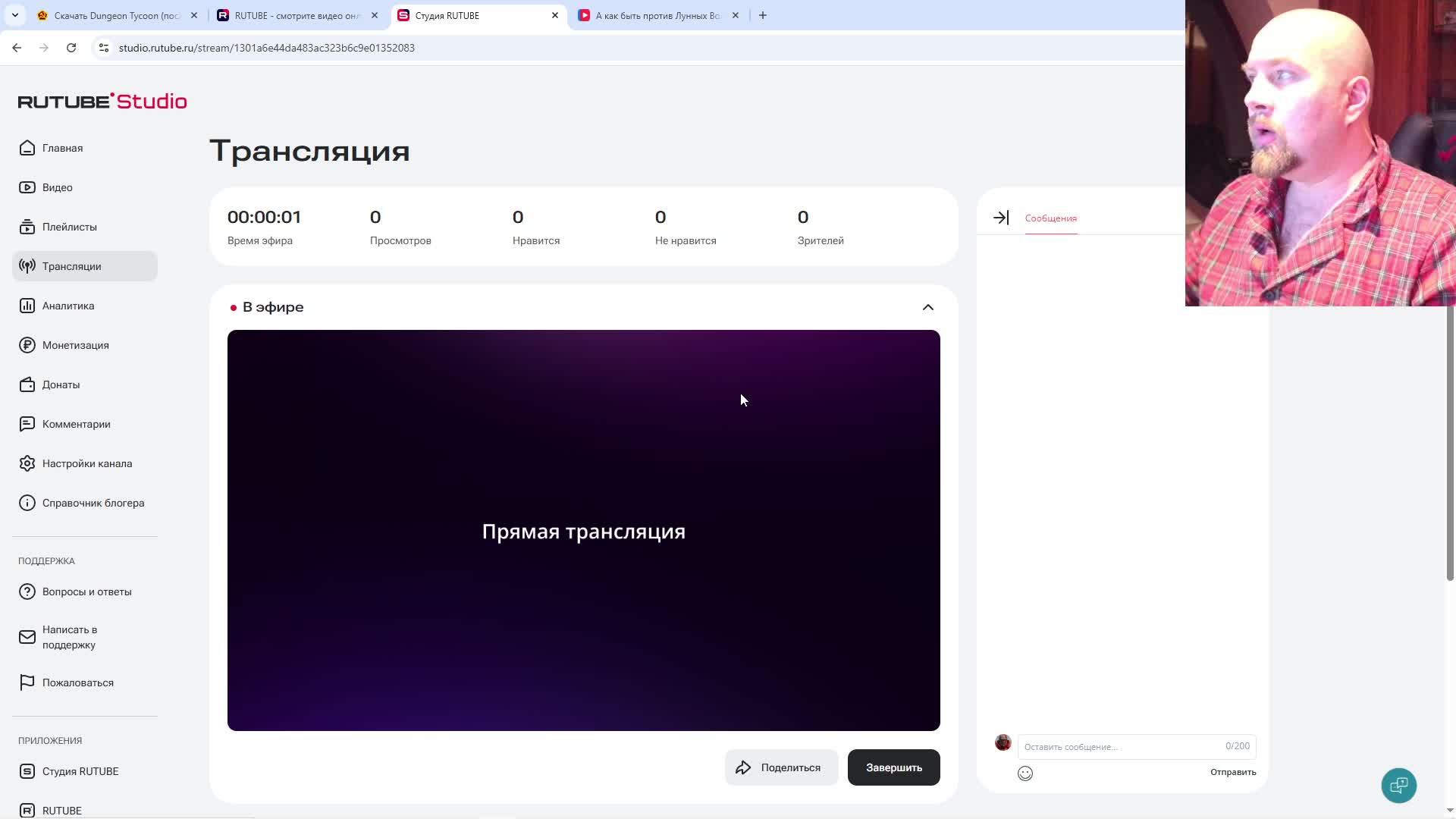
Task: Open the Трансляции section in the sidebar
Action: (x=72, y=266)
